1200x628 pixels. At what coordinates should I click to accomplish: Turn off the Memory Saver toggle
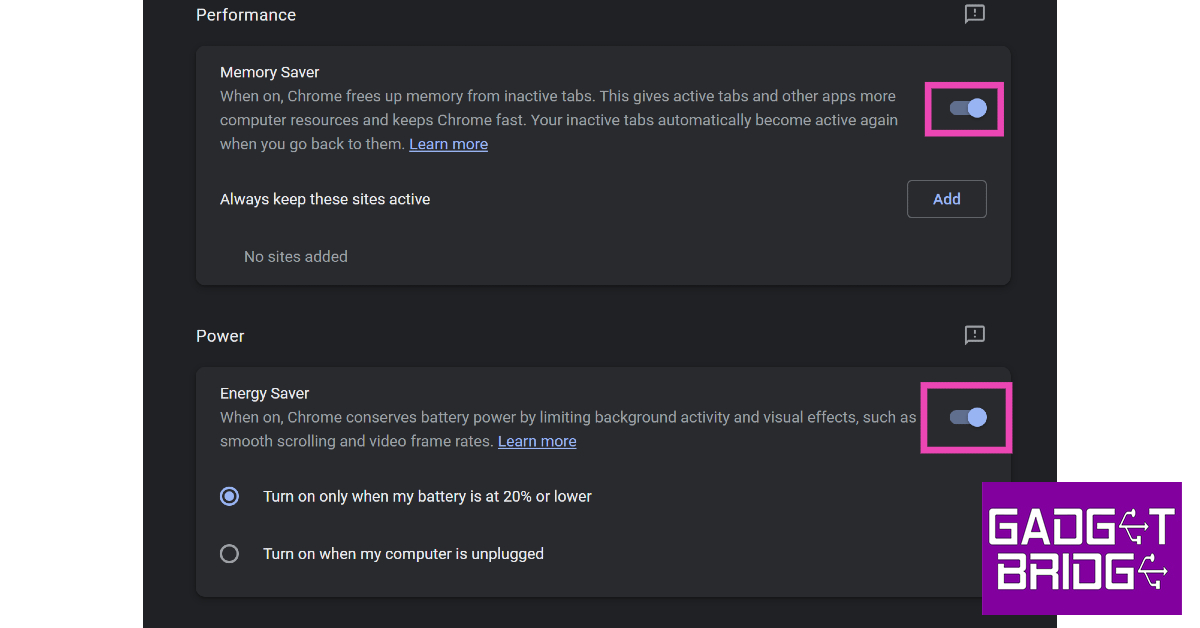point(968,108)
